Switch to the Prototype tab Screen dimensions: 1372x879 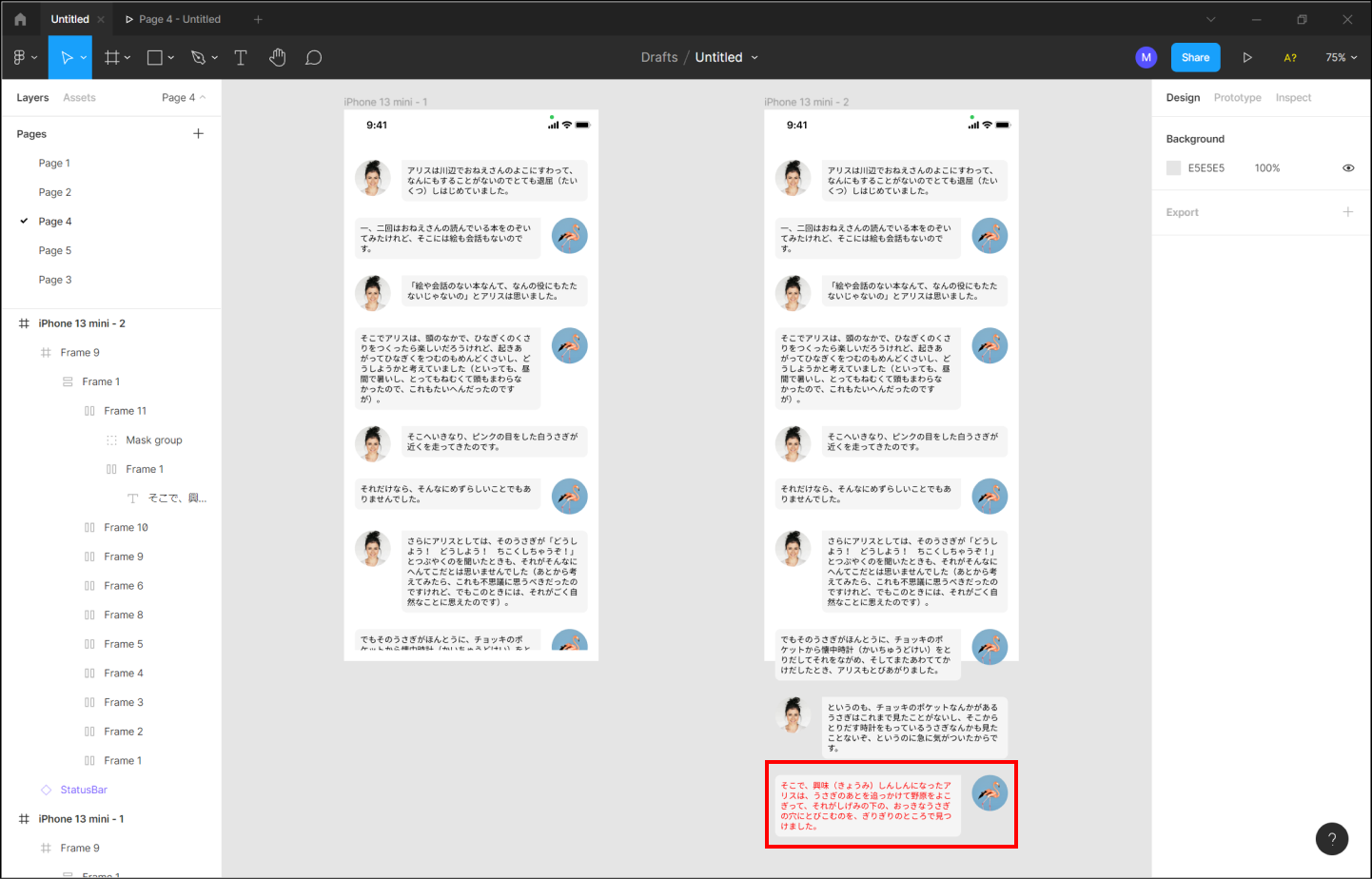pyautogui.click(x=1237, y=98)
